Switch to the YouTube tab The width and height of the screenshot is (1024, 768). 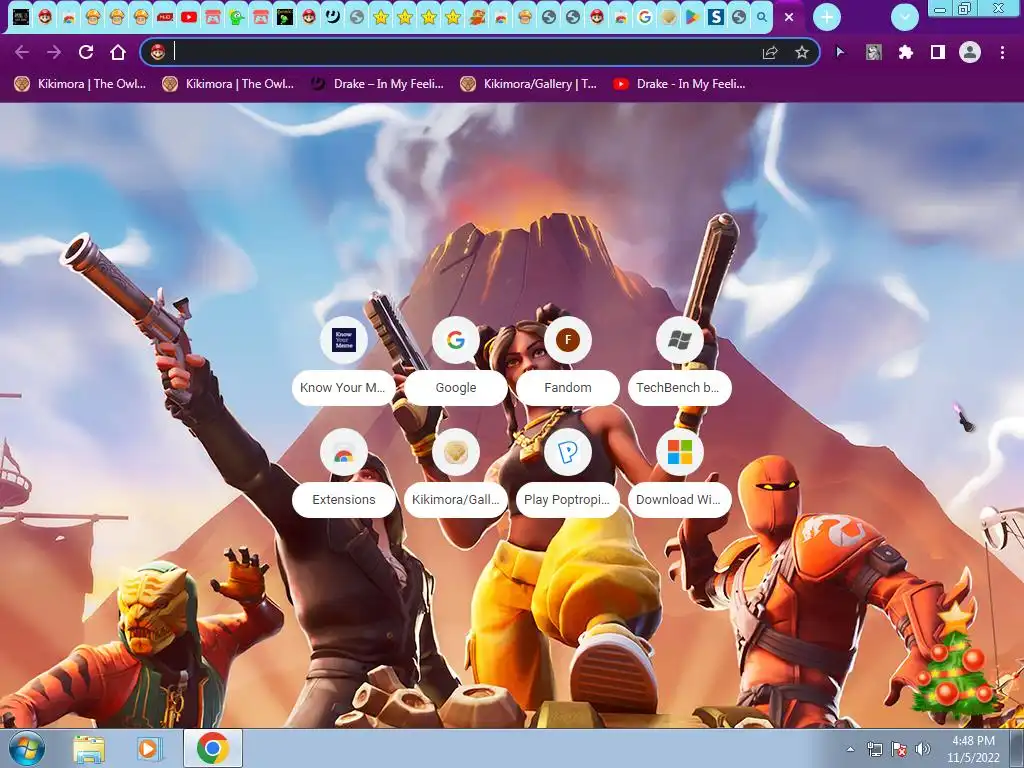tap(189, 17)
